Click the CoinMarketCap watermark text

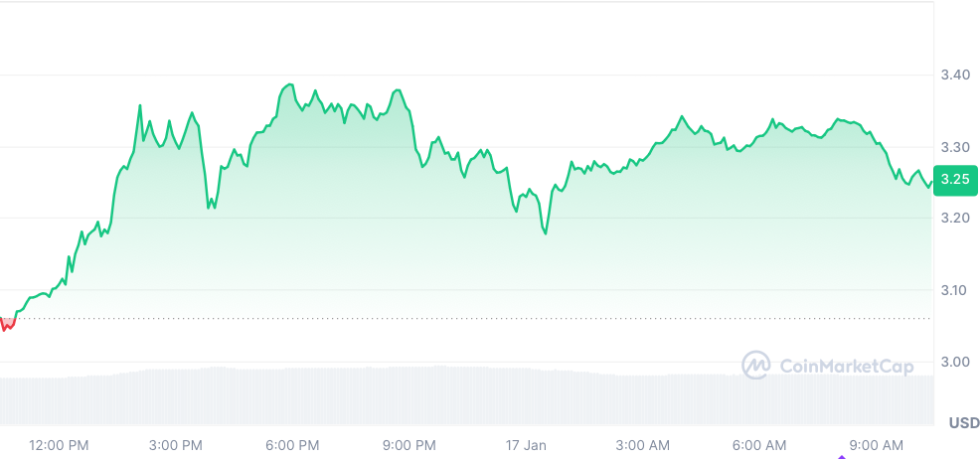pyautogui.click(x=845, y=367)
